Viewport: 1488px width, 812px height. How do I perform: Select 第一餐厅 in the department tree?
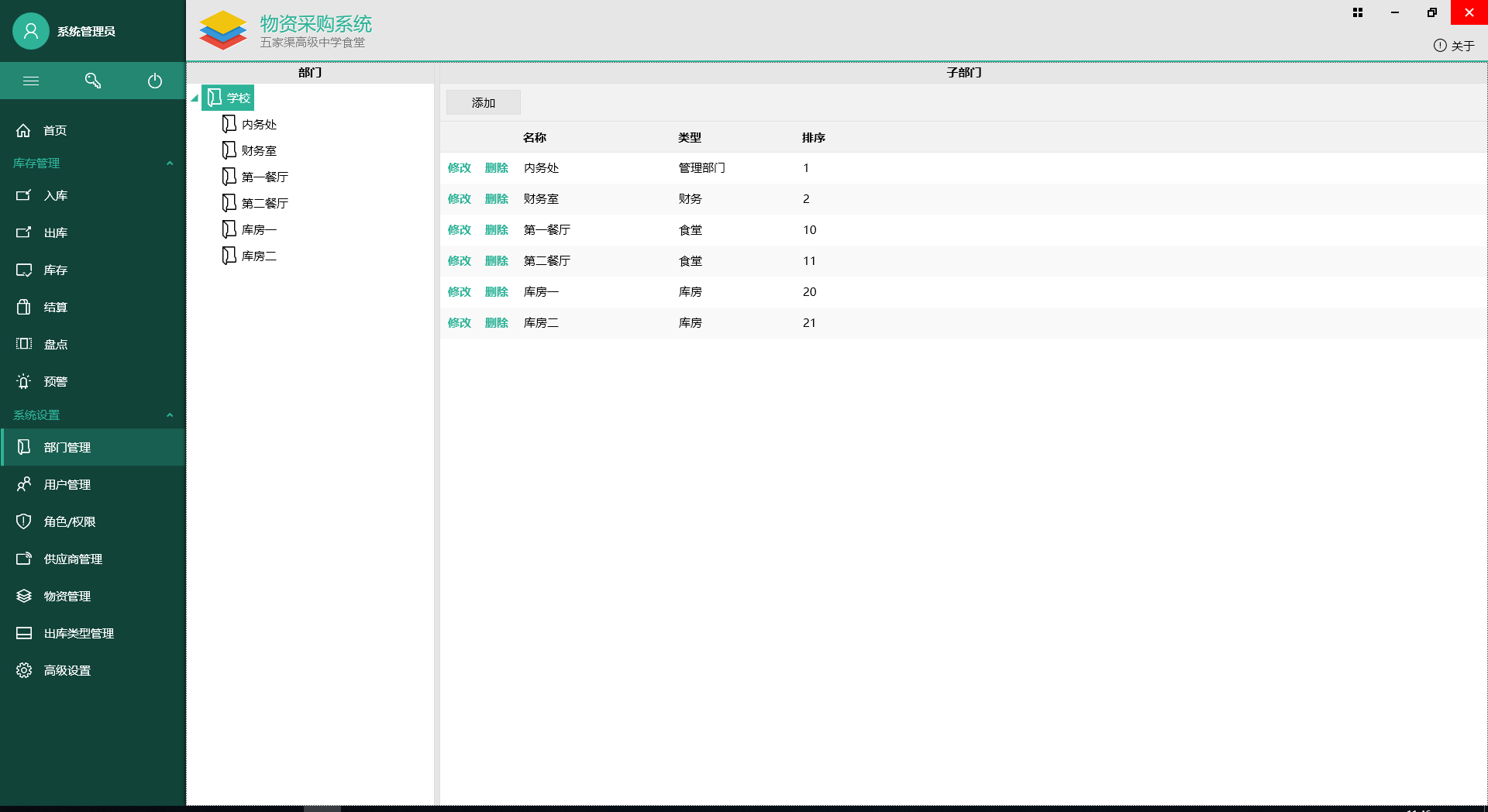tap(264, 177)
